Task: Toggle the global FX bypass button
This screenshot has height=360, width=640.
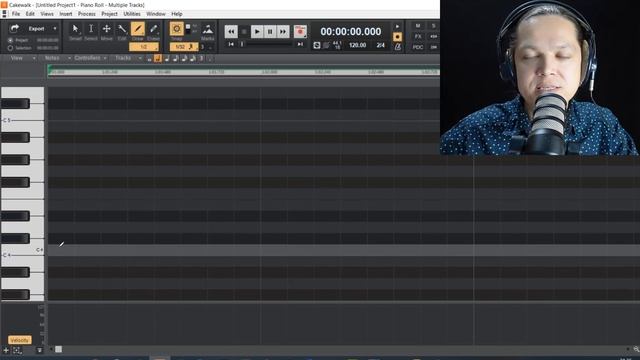Action: click(418, 36)
